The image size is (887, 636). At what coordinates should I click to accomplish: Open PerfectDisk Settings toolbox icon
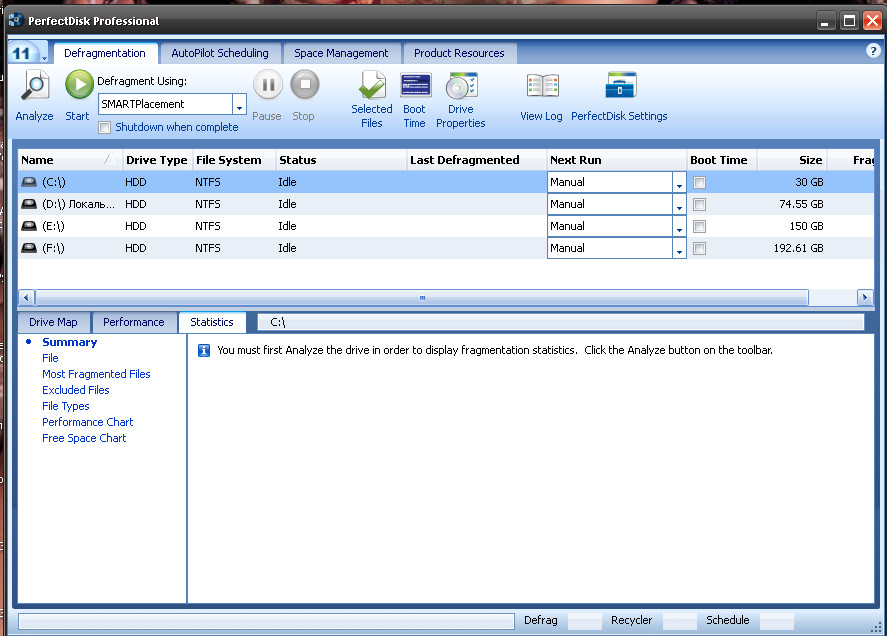pos(621,85)
